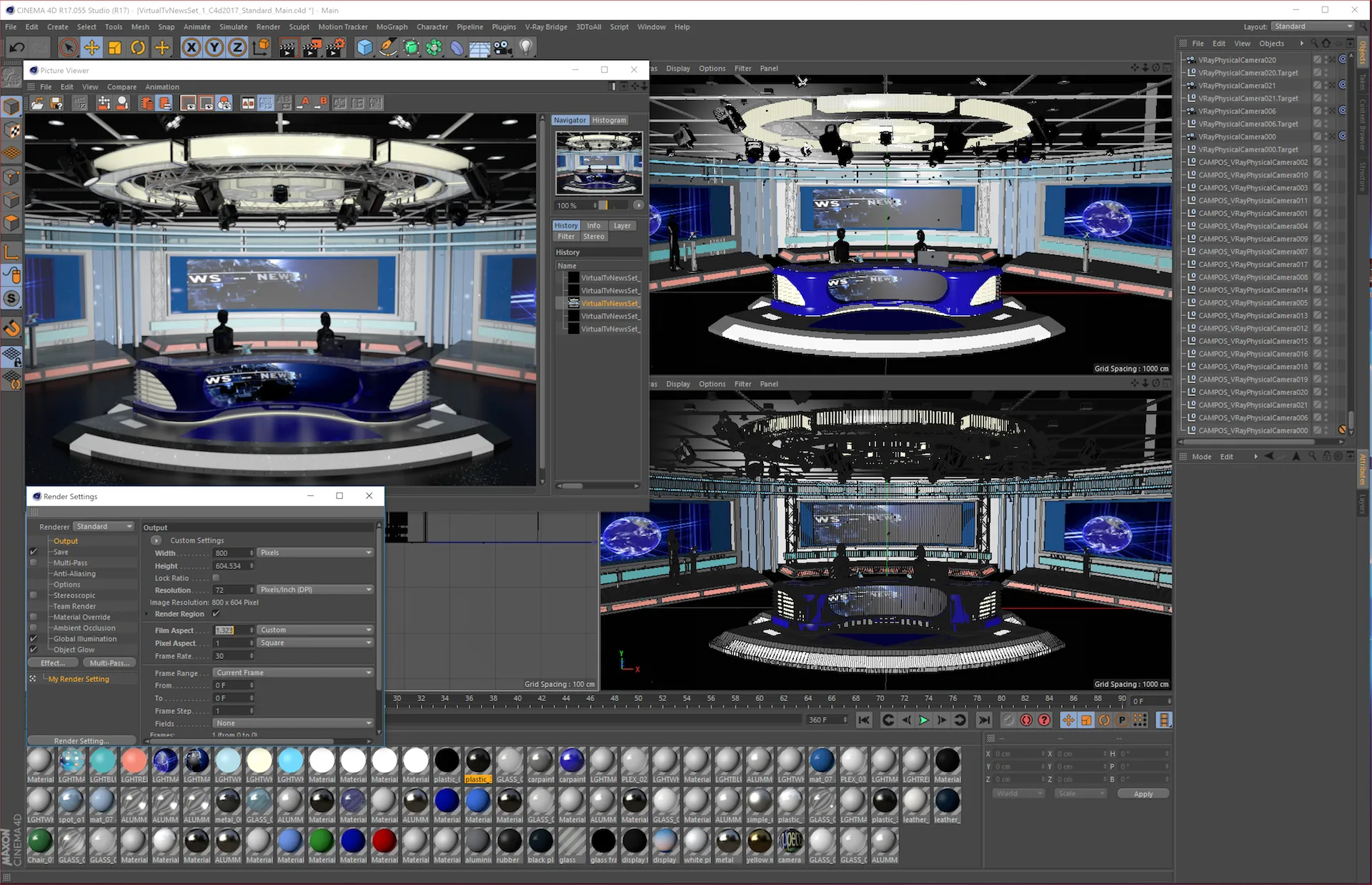Open the Fields dropdown in Render Settings

click(293, 724)
